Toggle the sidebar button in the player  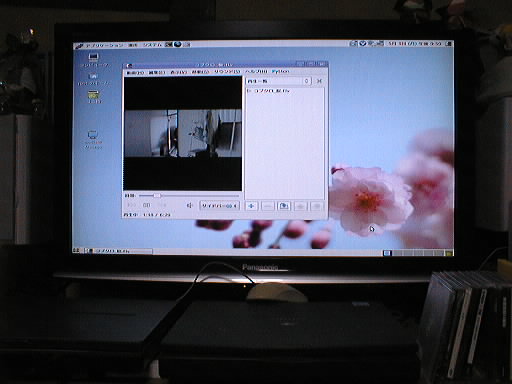220,206
